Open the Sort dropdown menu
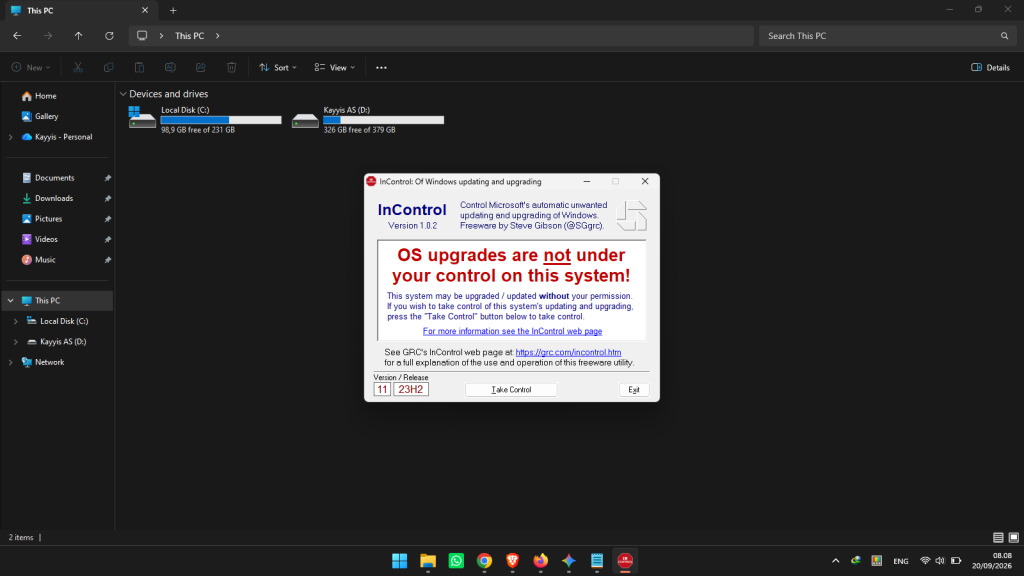 (278, 67)
